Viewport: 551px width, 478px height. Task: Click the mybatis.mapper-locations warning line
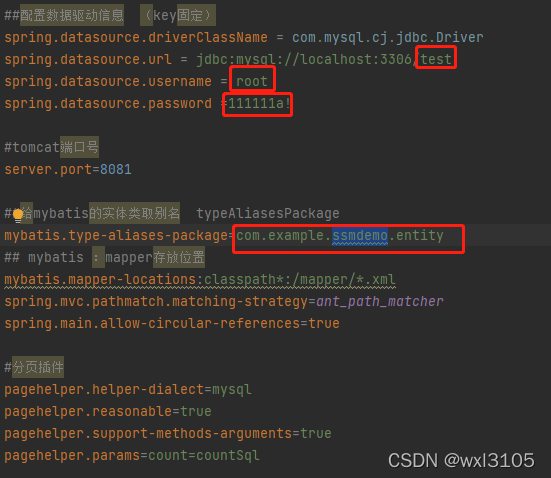pyautogui.click(x=200, y=280)
